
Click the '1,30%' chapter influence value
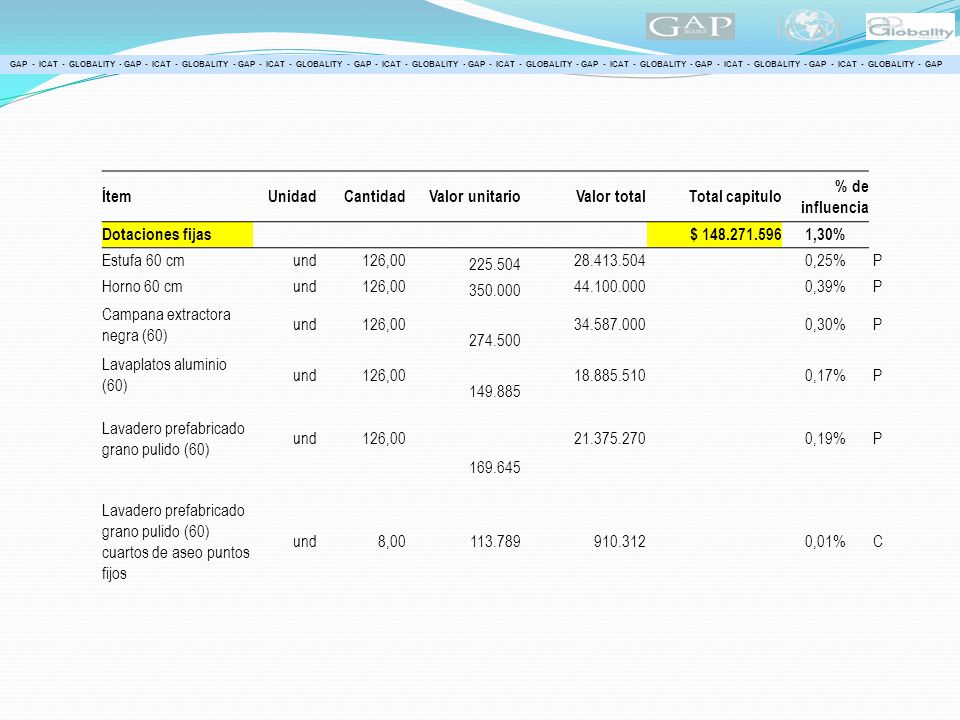pos(825,234)
